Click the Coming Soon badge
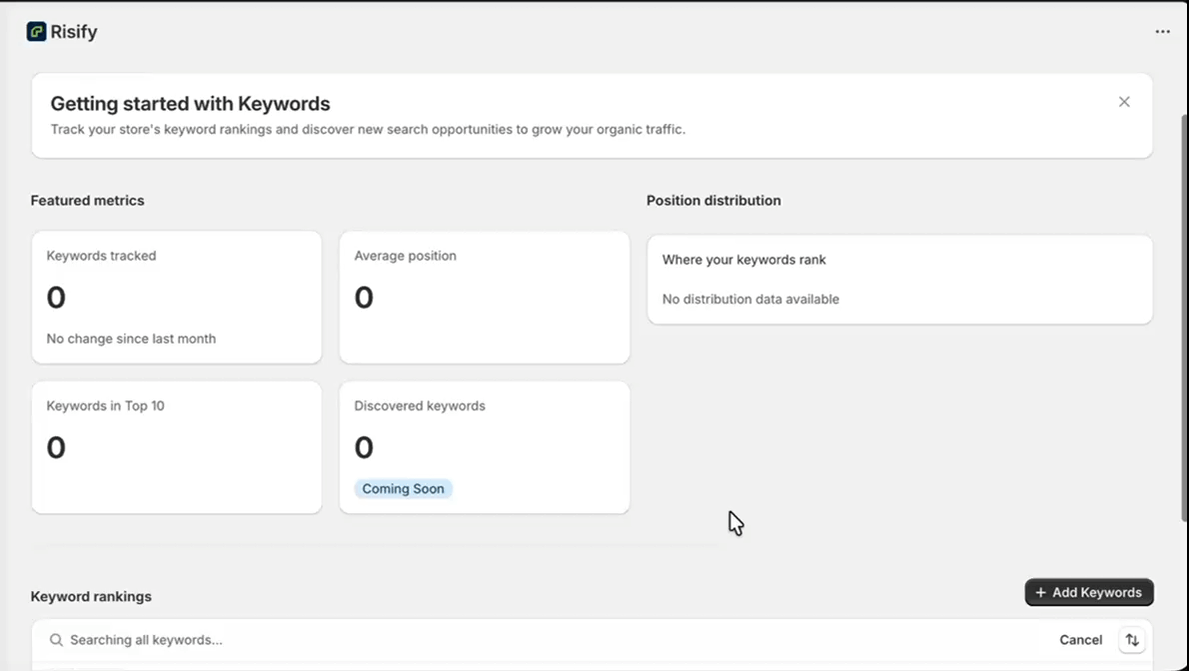 [403, 489]
